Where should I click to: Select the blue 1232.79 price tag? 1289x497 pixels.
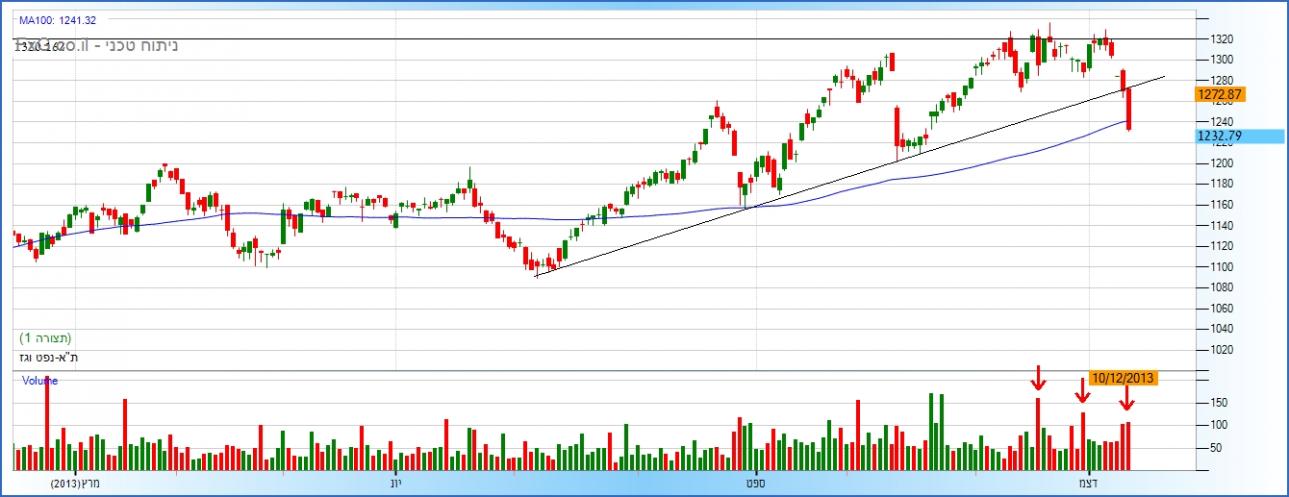pyautogui.click(x=1224, y=136)
